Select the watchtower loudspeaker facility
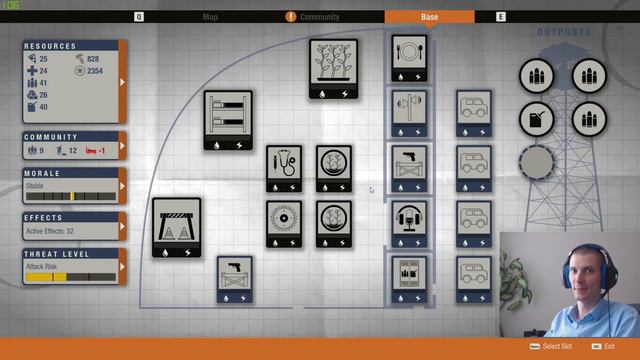 [x=409, y=113]
